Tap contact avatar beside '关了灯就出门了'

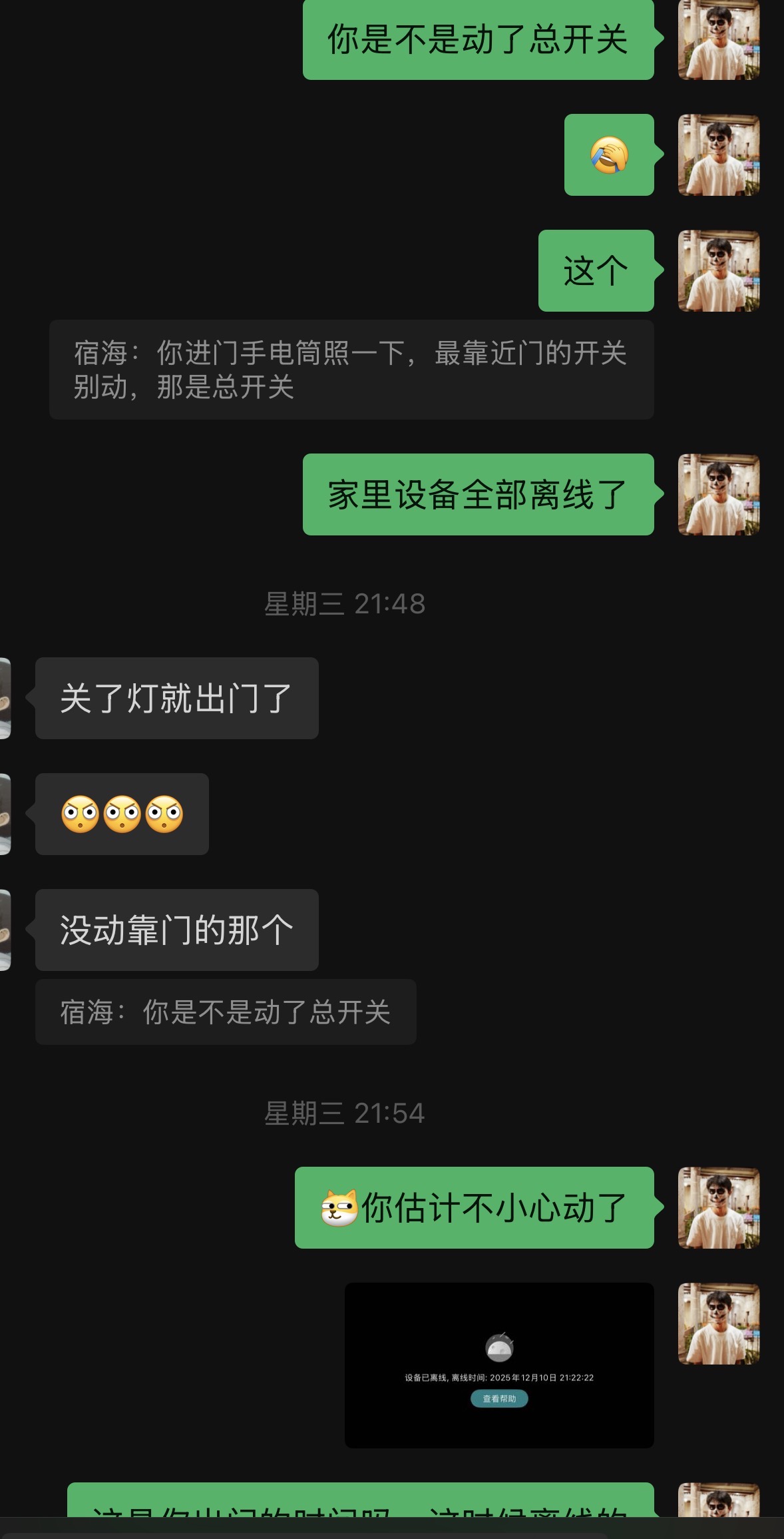pos(5,698)
